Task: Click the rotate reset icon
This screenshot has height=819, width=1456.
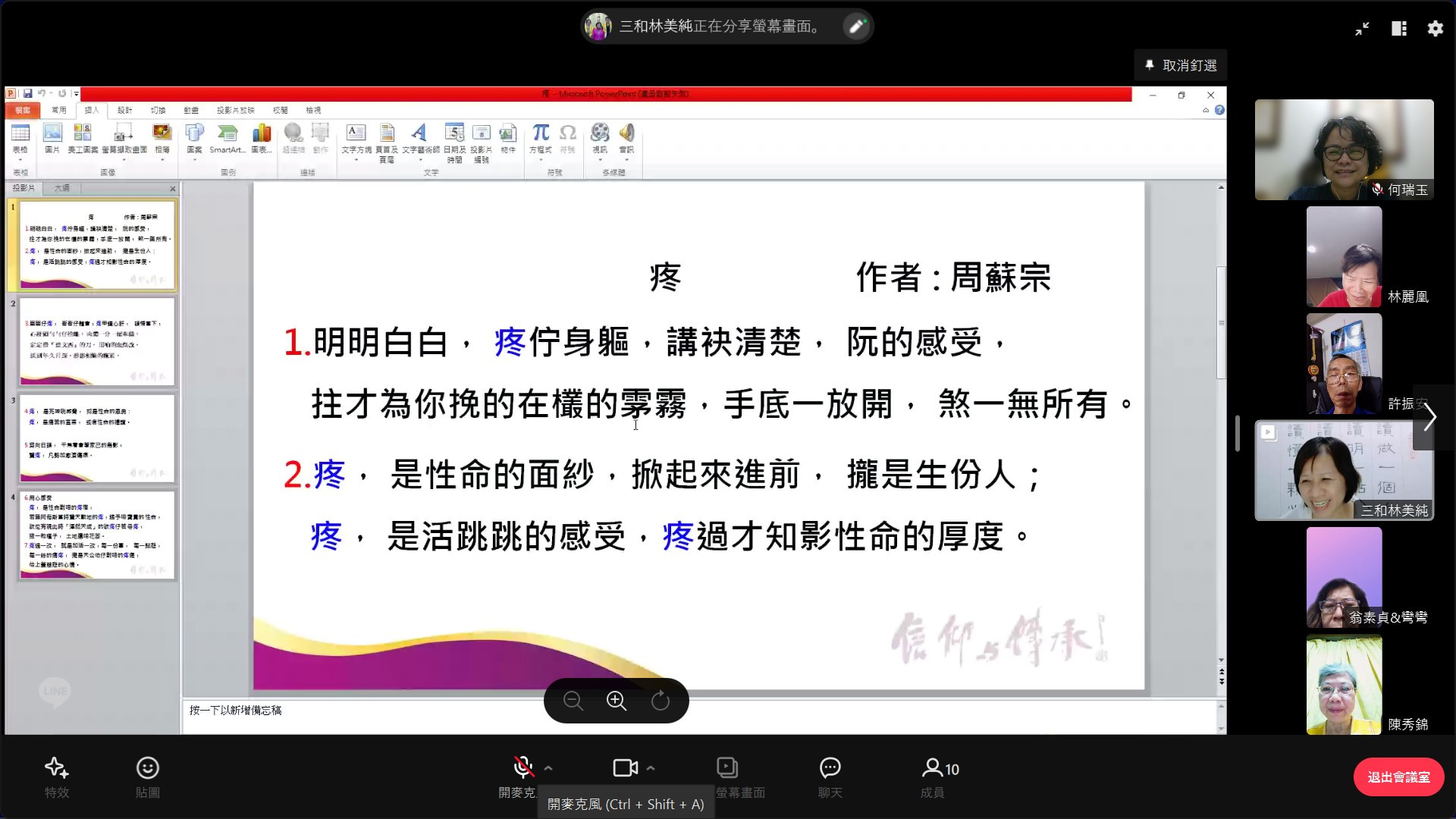Action: pyautogui.click(x=661, y=701)
